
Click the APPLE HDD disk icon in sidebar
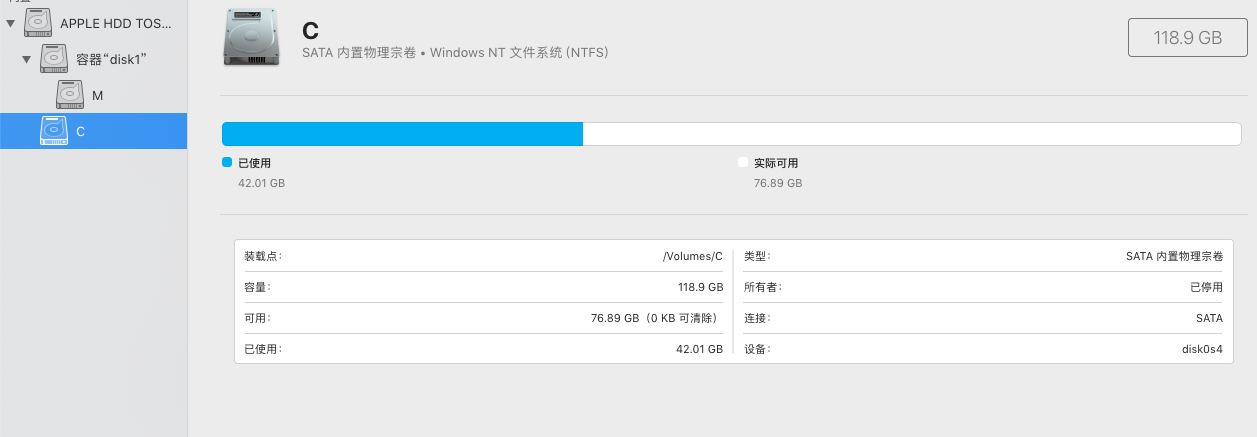pyautogui.click(x=38, y=22)
